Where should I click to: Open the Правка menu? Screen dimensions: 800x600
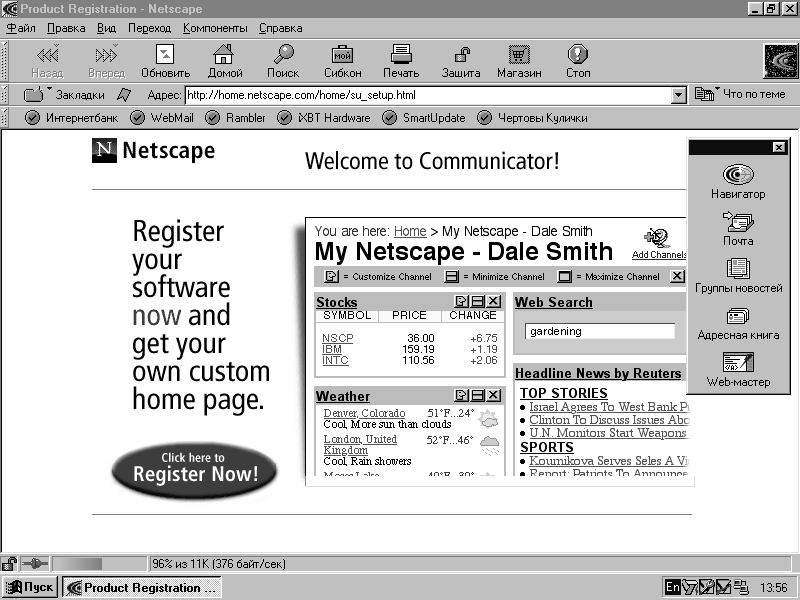tap(66, 28)
